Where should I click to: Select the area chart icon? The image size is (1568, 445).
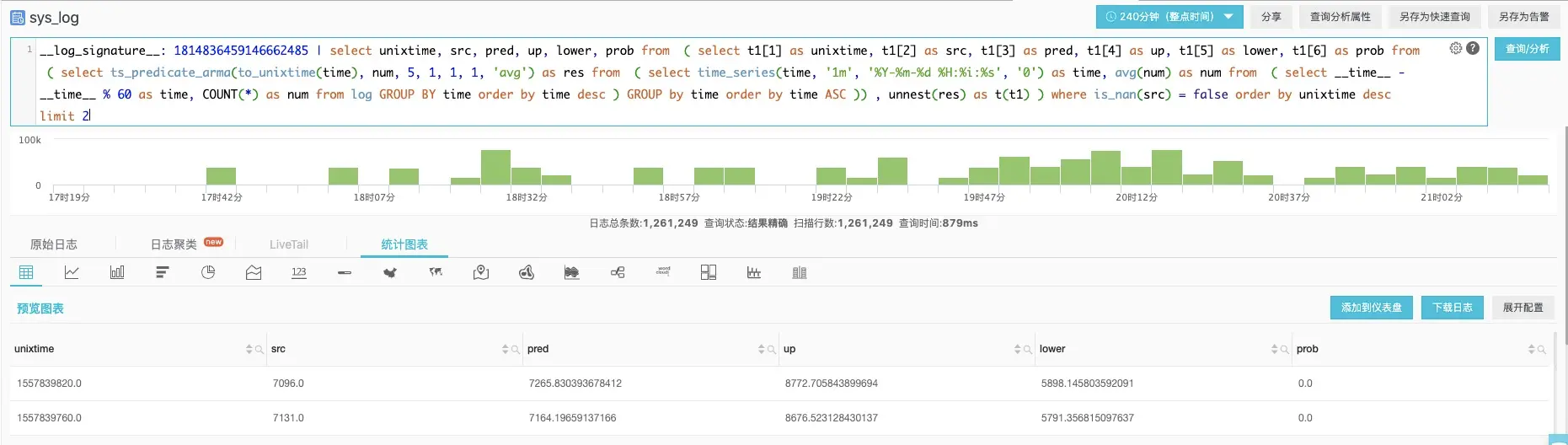coord(254,272)
